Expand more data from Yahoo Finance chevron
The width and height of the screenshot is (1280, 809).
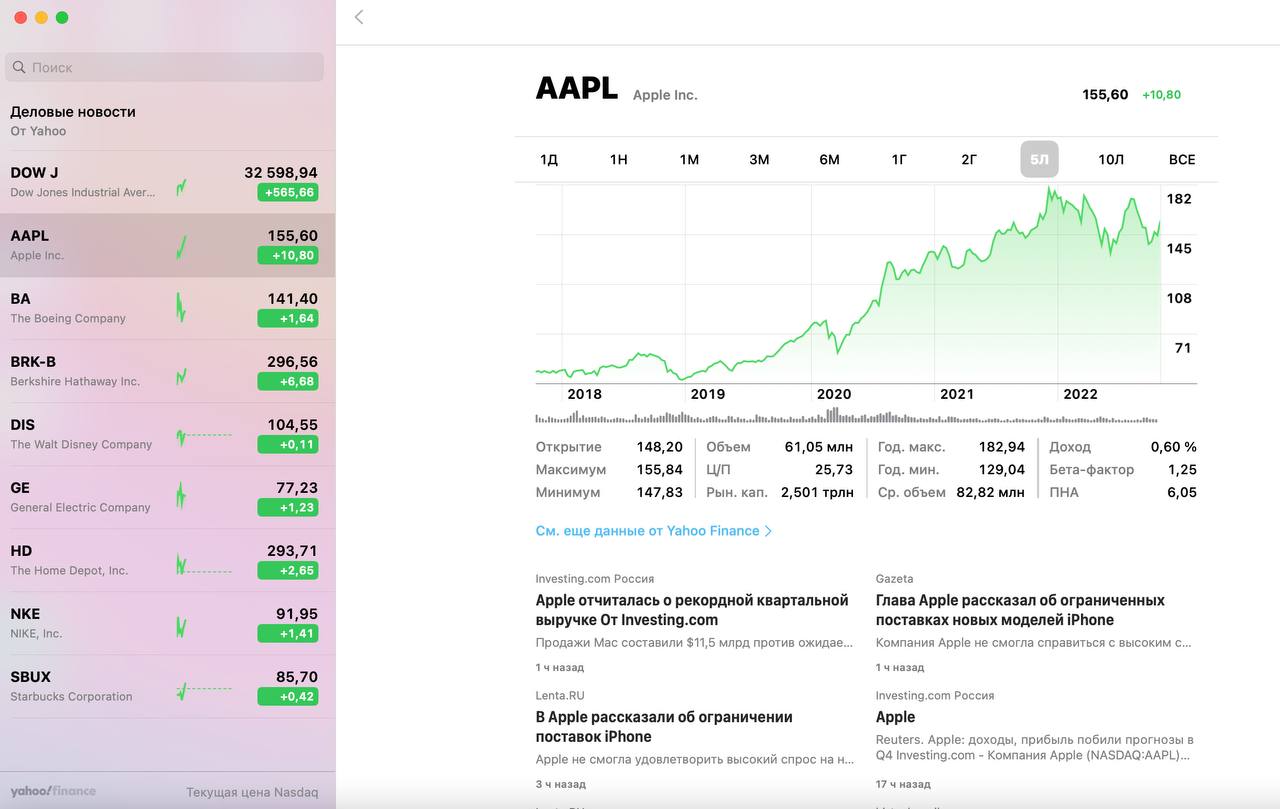[x=768, y=531]
